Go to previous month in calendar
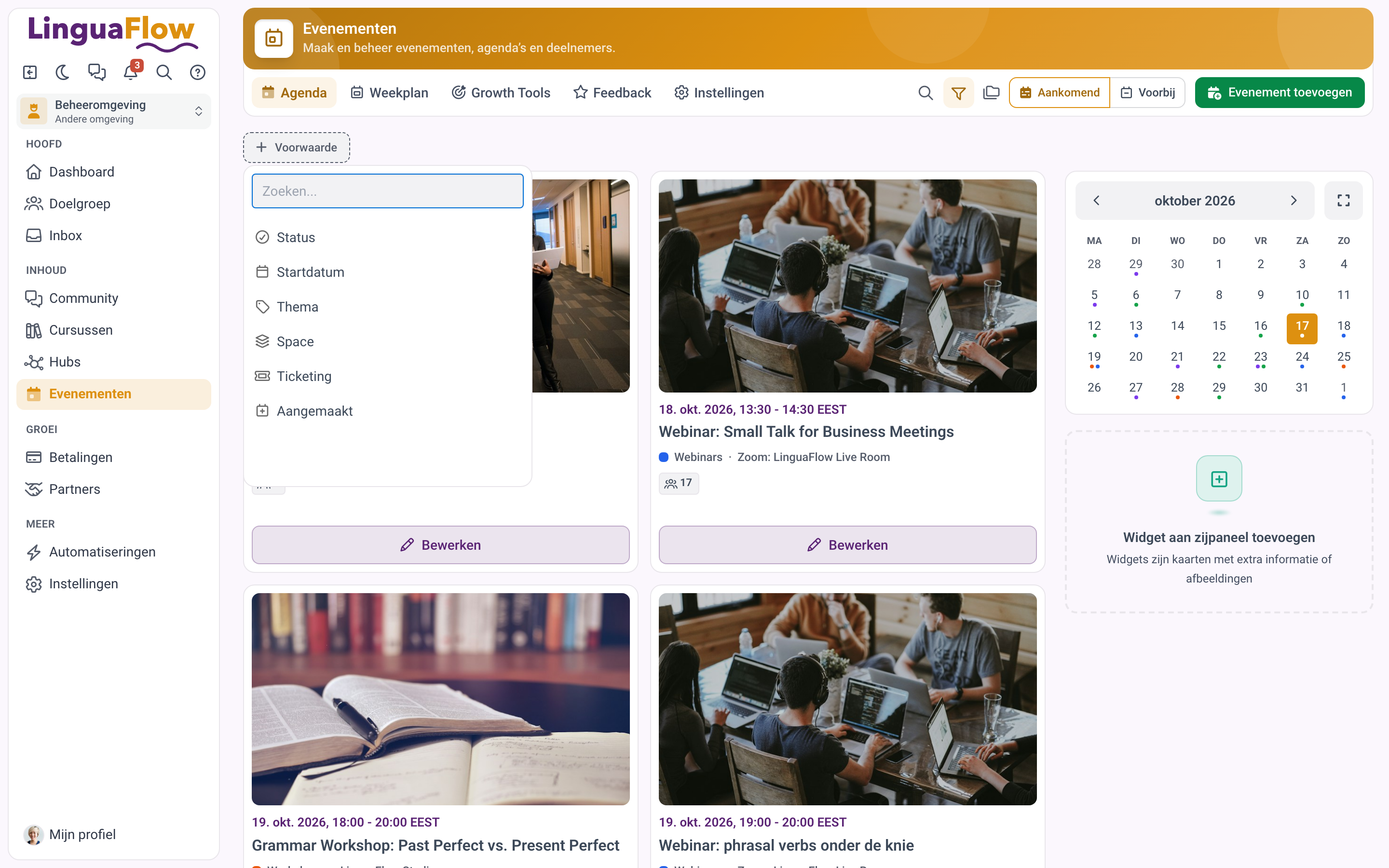This screenshot has width=1389, height=868. [1096, 200]
